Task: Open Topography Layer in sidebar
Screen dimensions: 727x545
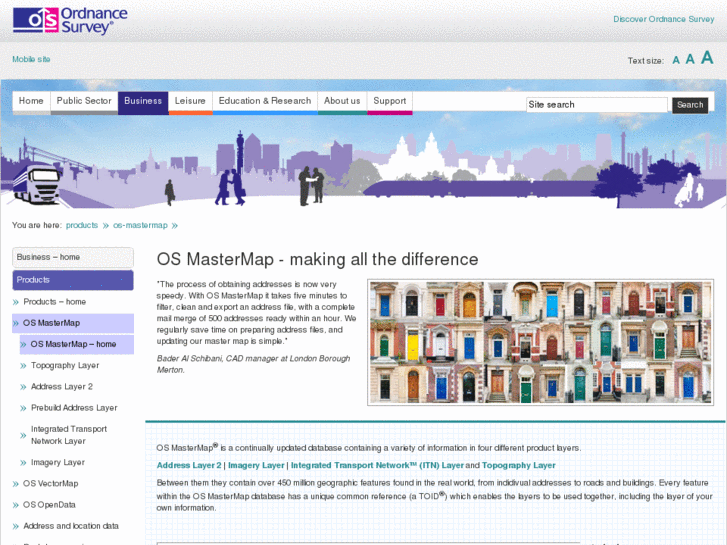Action: coord(65,365)
